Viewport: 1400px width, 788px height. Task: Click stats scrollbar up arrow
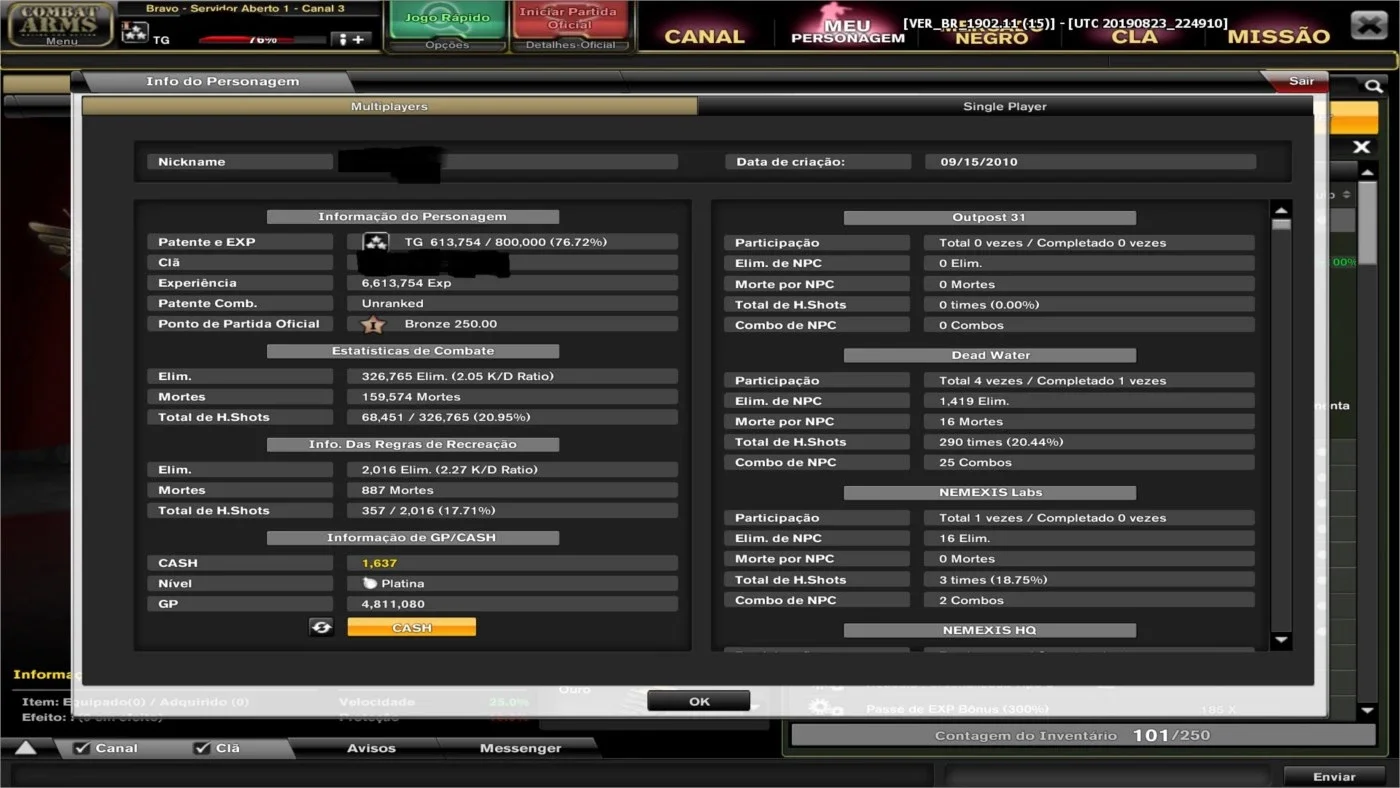point(1281,210)
